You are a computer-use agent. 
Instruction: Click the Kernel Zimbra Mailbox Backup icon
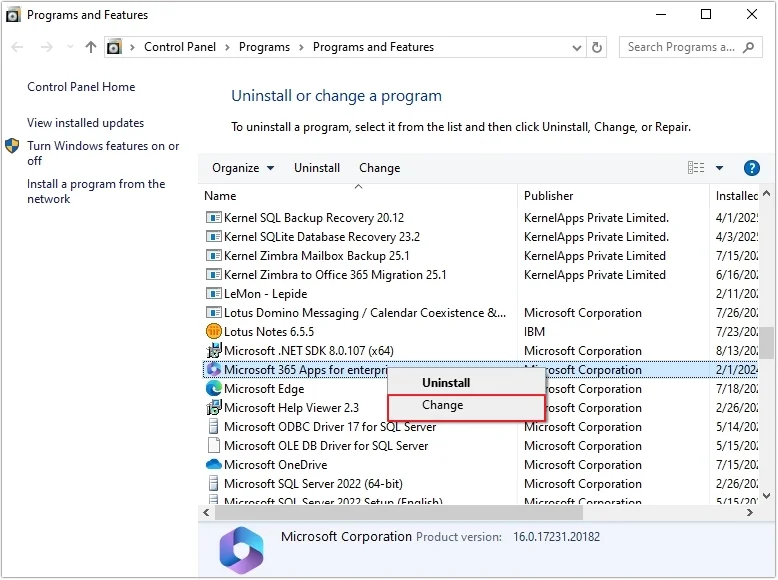point(213,256)
